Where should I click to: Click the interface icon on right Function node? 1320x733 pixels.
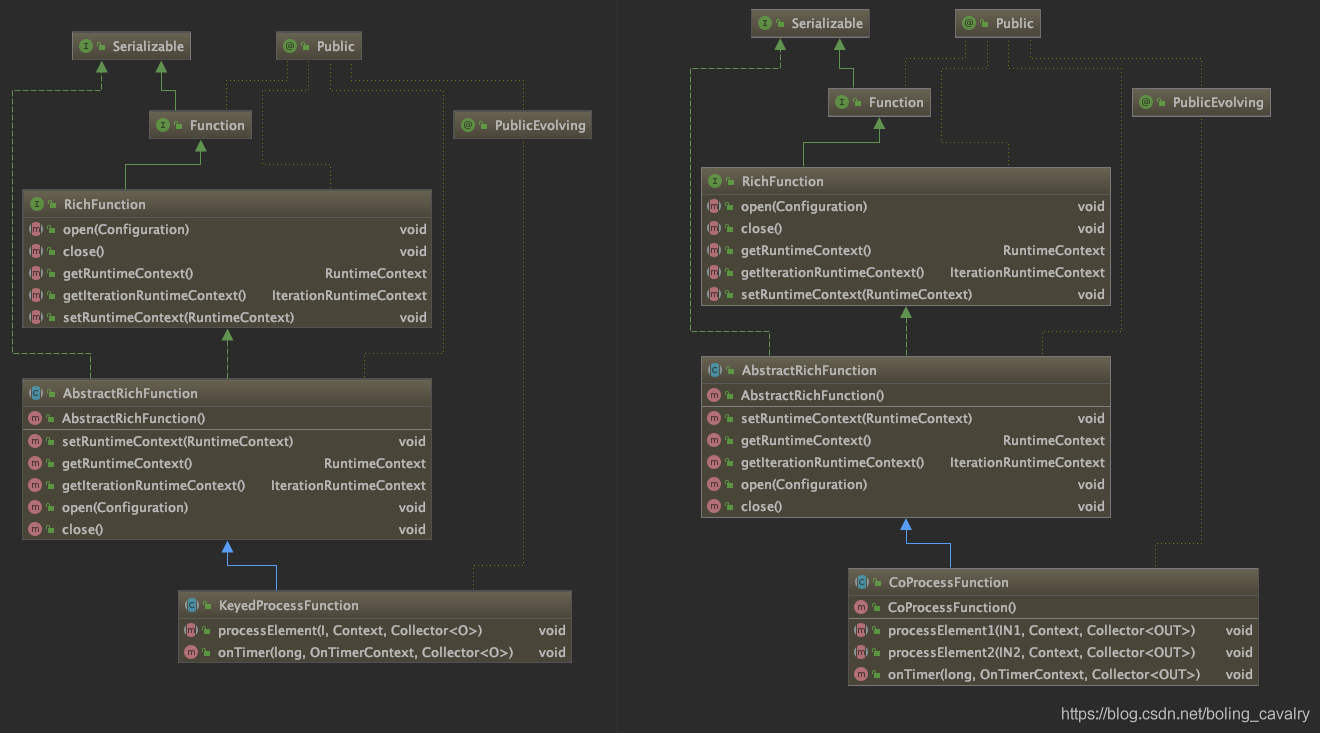[842, 102]
